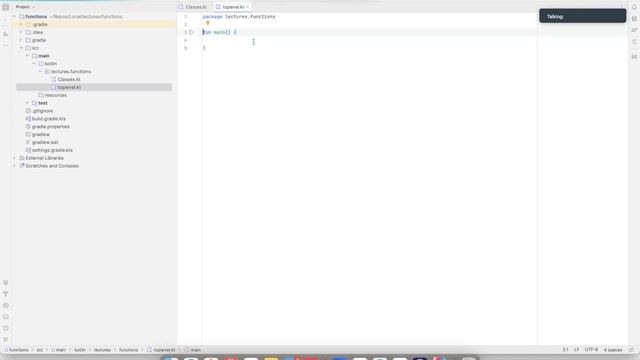The height and width of the screenshot is (360, 640).
Task: Collapse the src folder
Action: tap(21, 48)
